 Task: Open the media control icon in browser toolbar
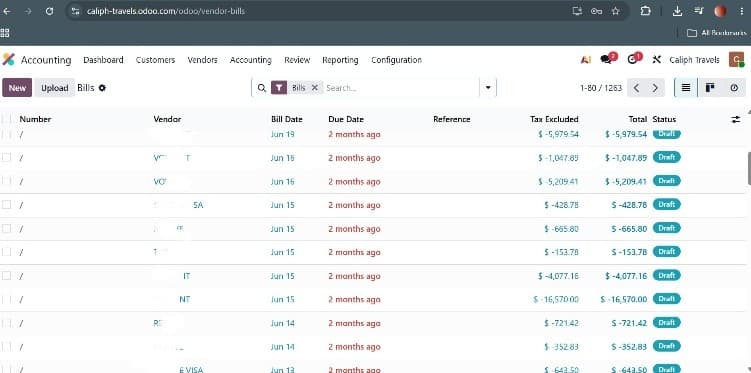pyautogui.click(x=699, y=11)
